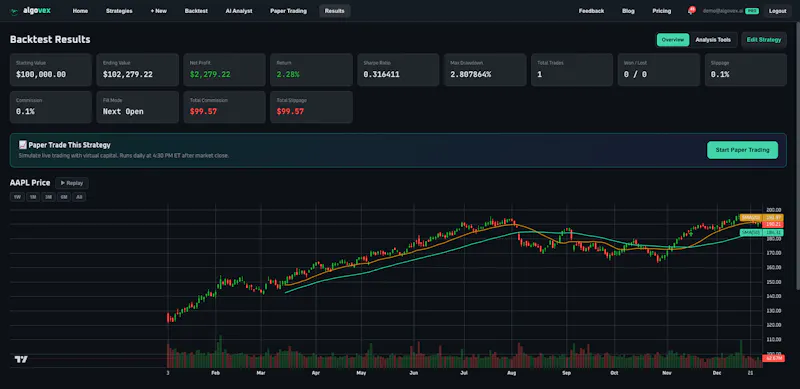Click the Won / Lost 0 / 0 card
800x389 pixels.
point(659,69)
